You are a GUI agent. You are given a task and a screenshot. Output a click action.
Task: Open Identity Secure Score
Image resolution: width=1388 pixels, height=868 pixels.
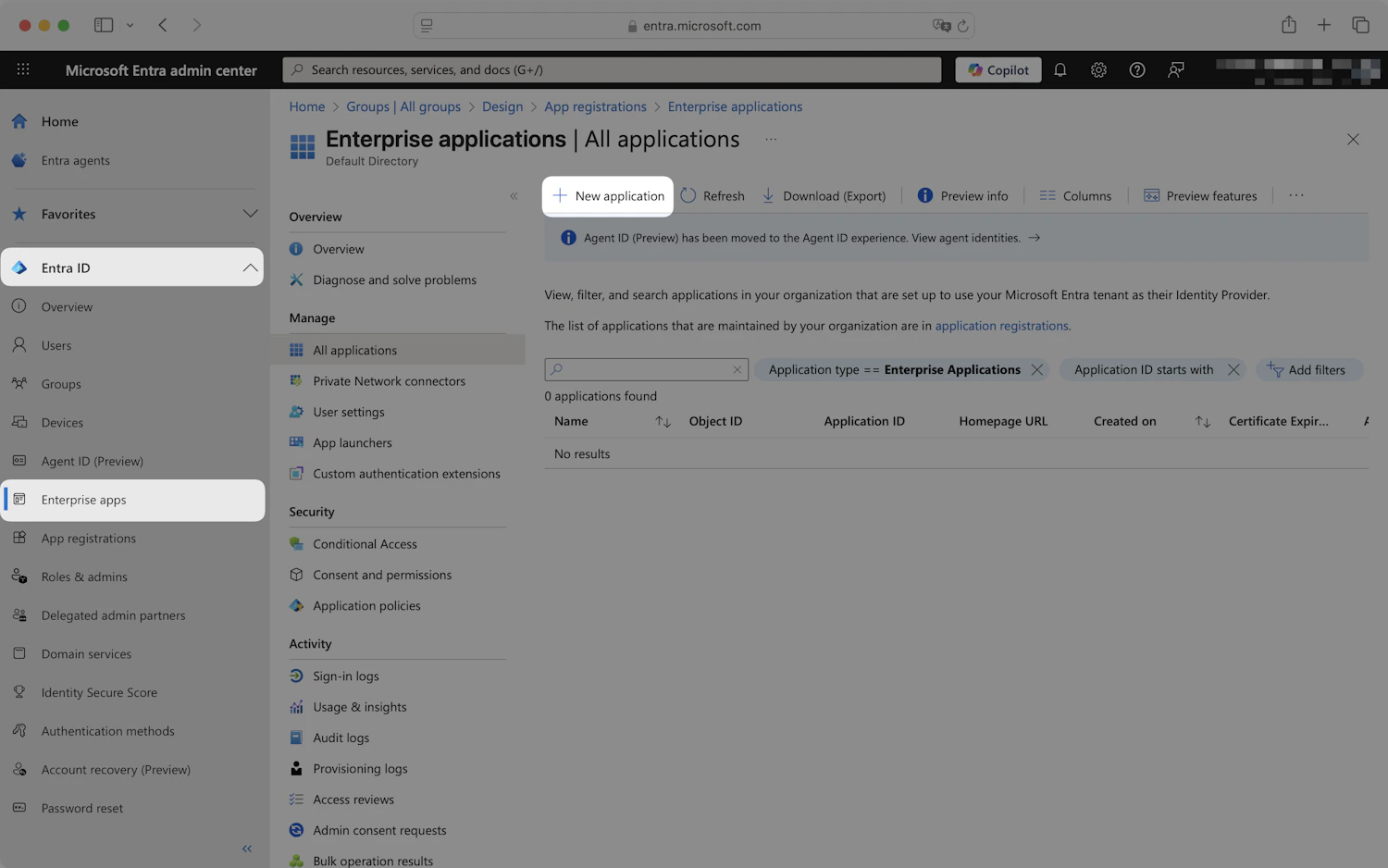pyautogui.click(x=99, y=692)
